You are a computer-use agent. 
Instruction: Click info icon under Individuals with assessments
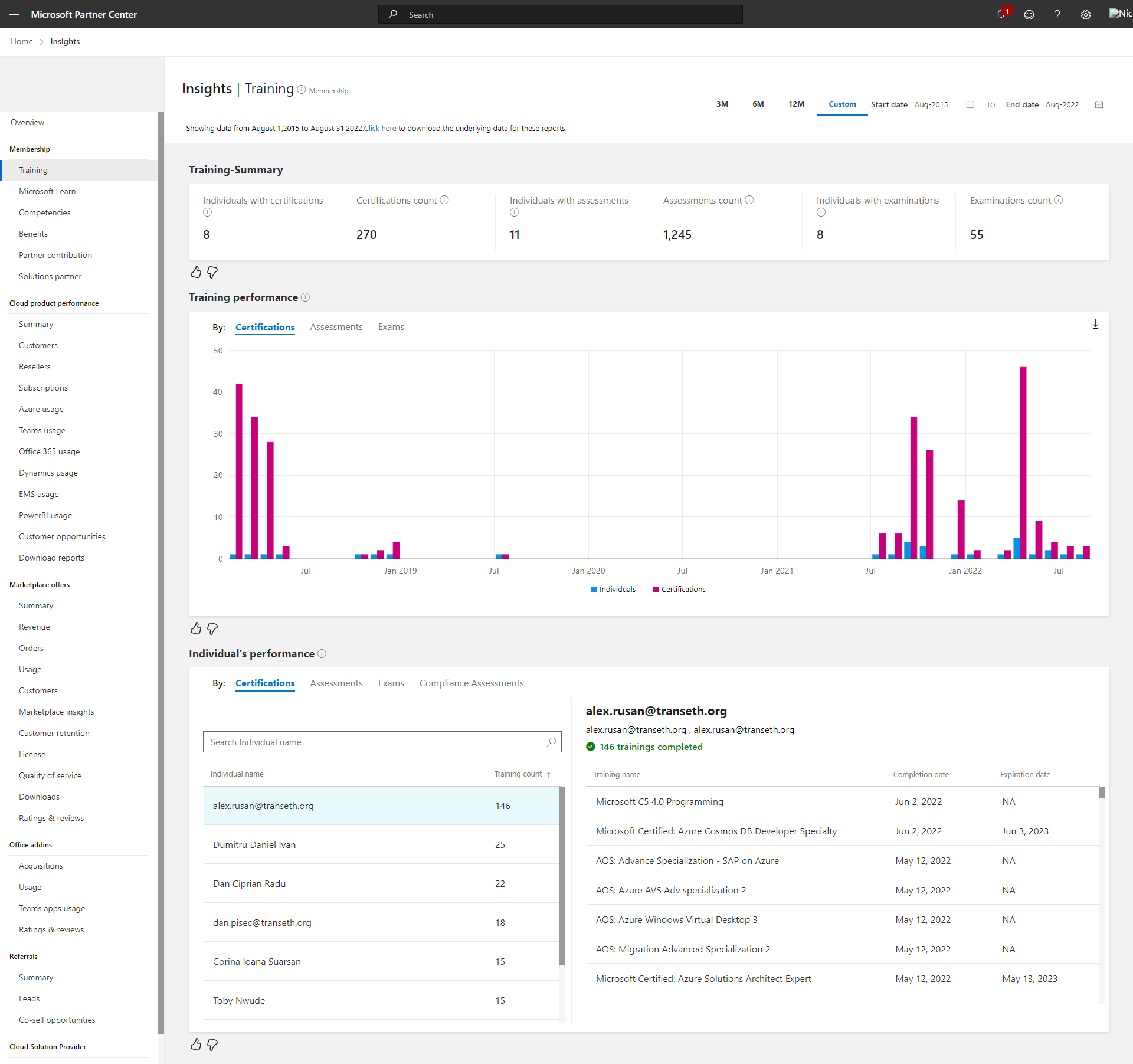(514, 212)
